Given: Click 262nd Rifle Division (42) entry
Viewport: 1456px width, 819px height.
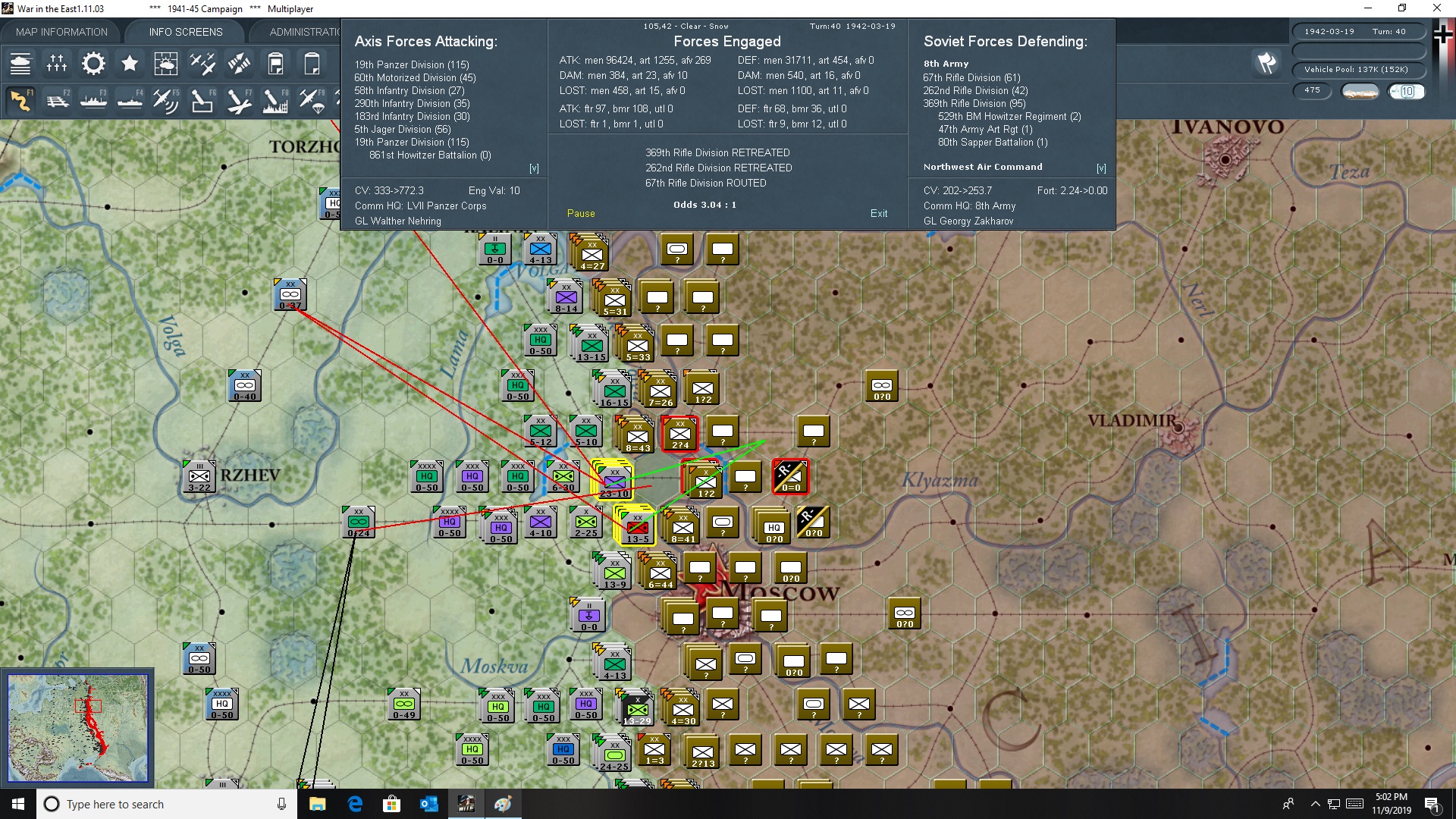Looking at the screenshot, I should click(975, 90).
